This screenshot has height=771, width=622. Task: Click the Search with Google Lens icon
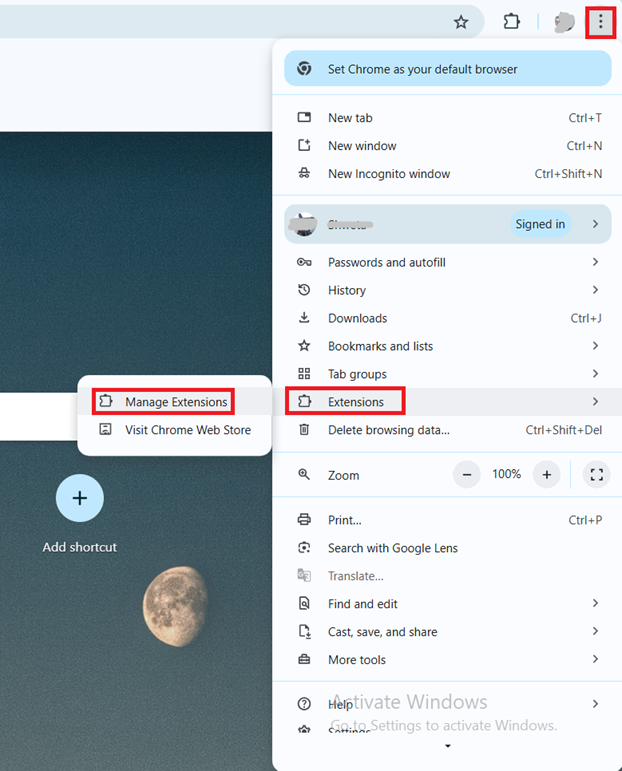click(305, 548)
